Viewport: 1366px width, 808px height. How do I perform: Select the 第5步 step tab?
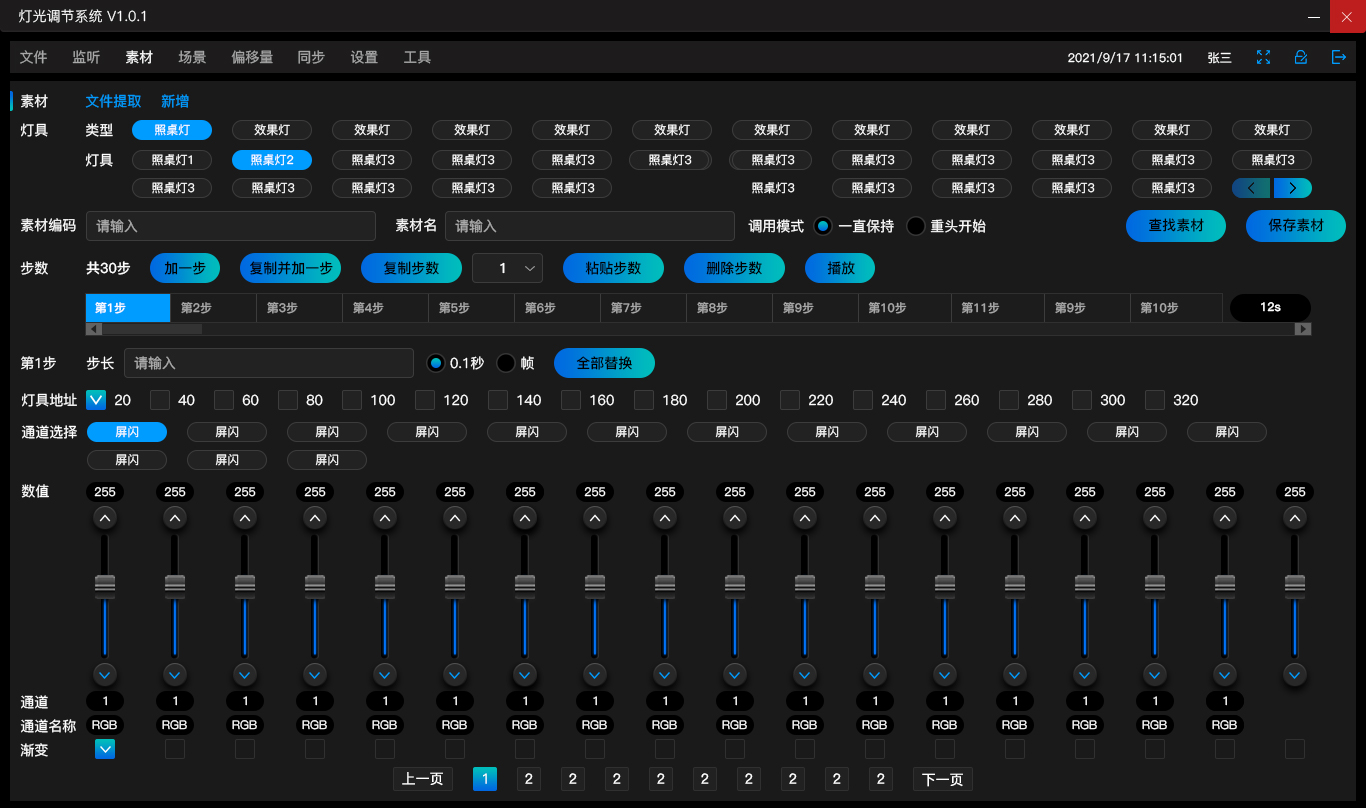[471, 308]
